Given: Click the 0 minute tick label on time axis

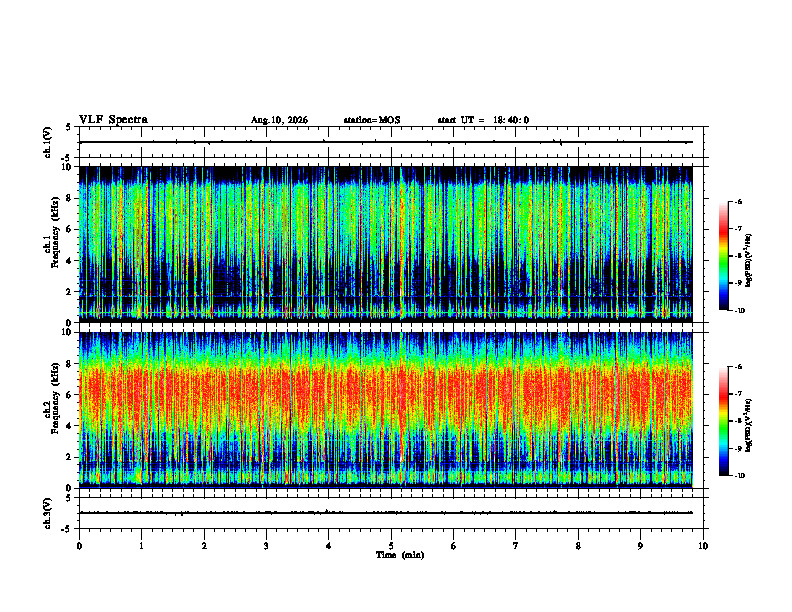Looking at the screenshot, I should [79, 546].
